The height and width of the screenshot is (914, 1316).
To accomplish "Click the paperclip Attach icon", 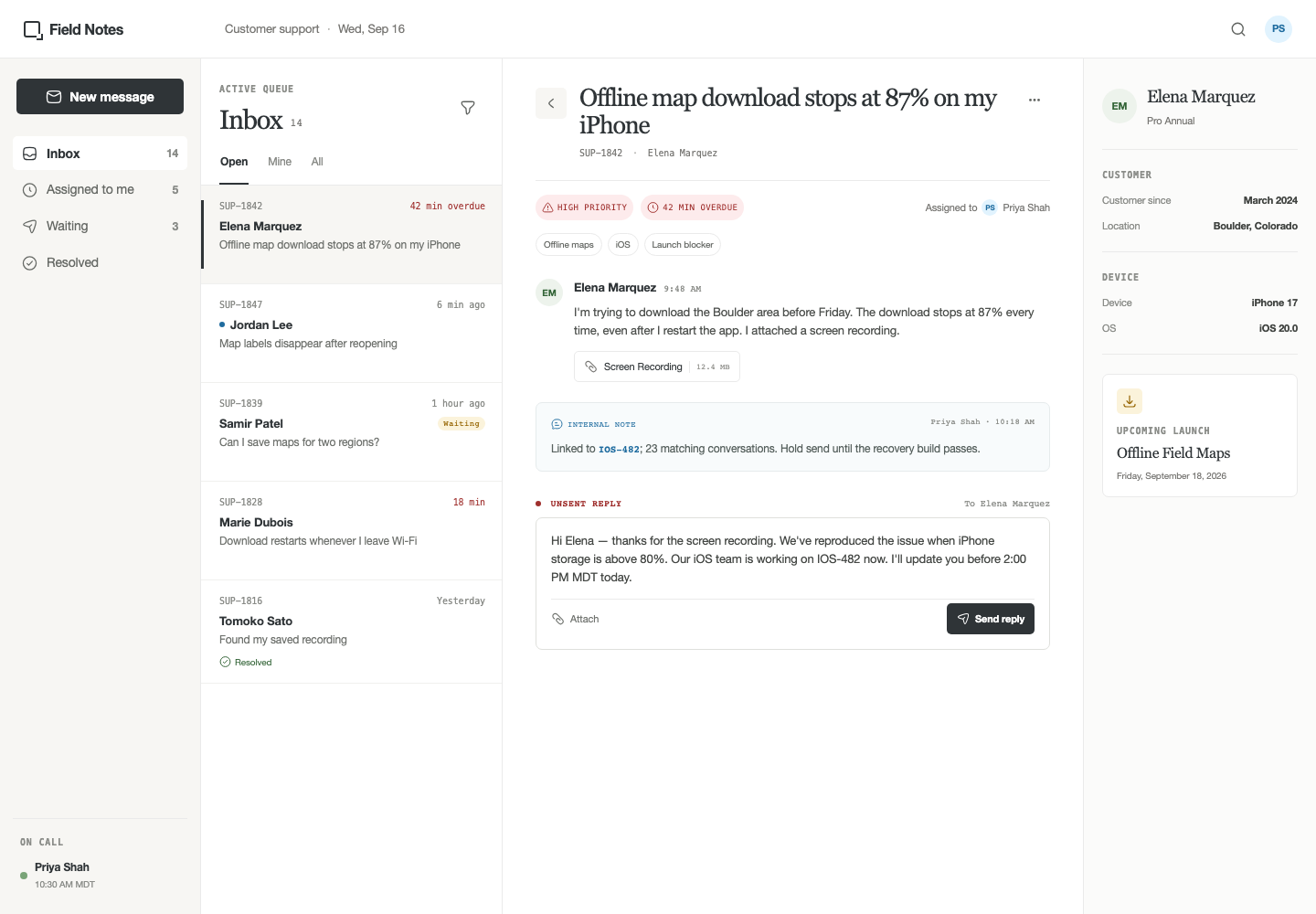I will pyautogui.click(x=558, y=619).
